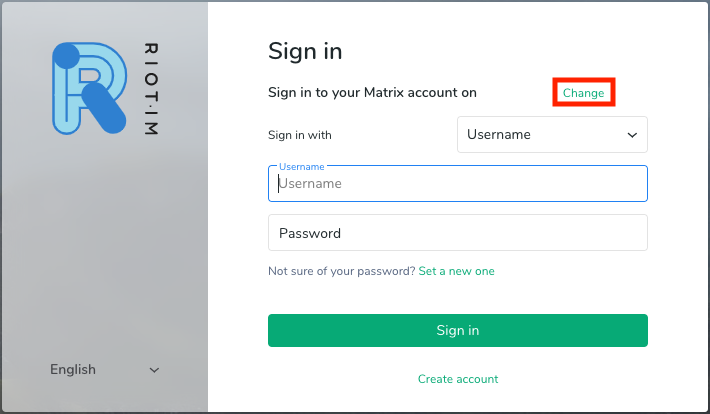Screen dimensions: 710x414
Task: Click the chevron beside English
Action: (154, 370)
